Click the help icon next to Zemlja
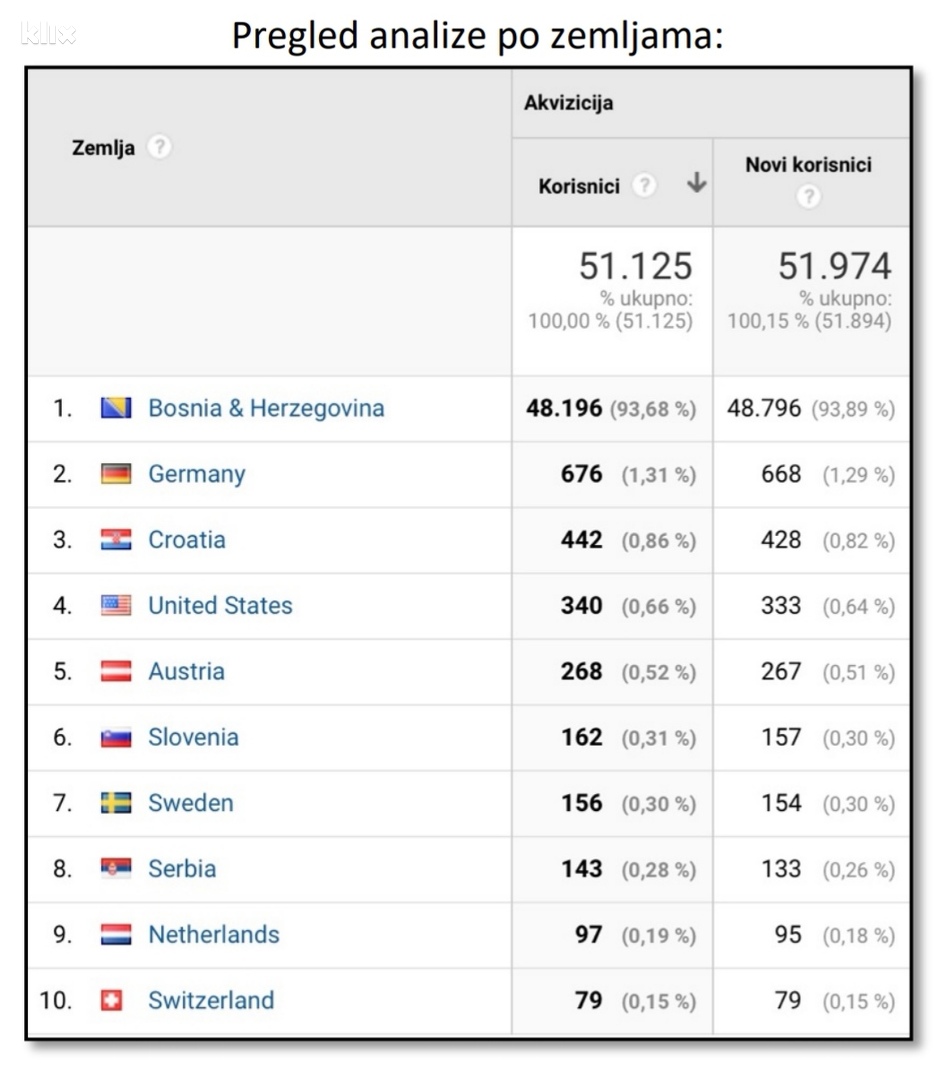The image size is (938, 1070). 159,148
